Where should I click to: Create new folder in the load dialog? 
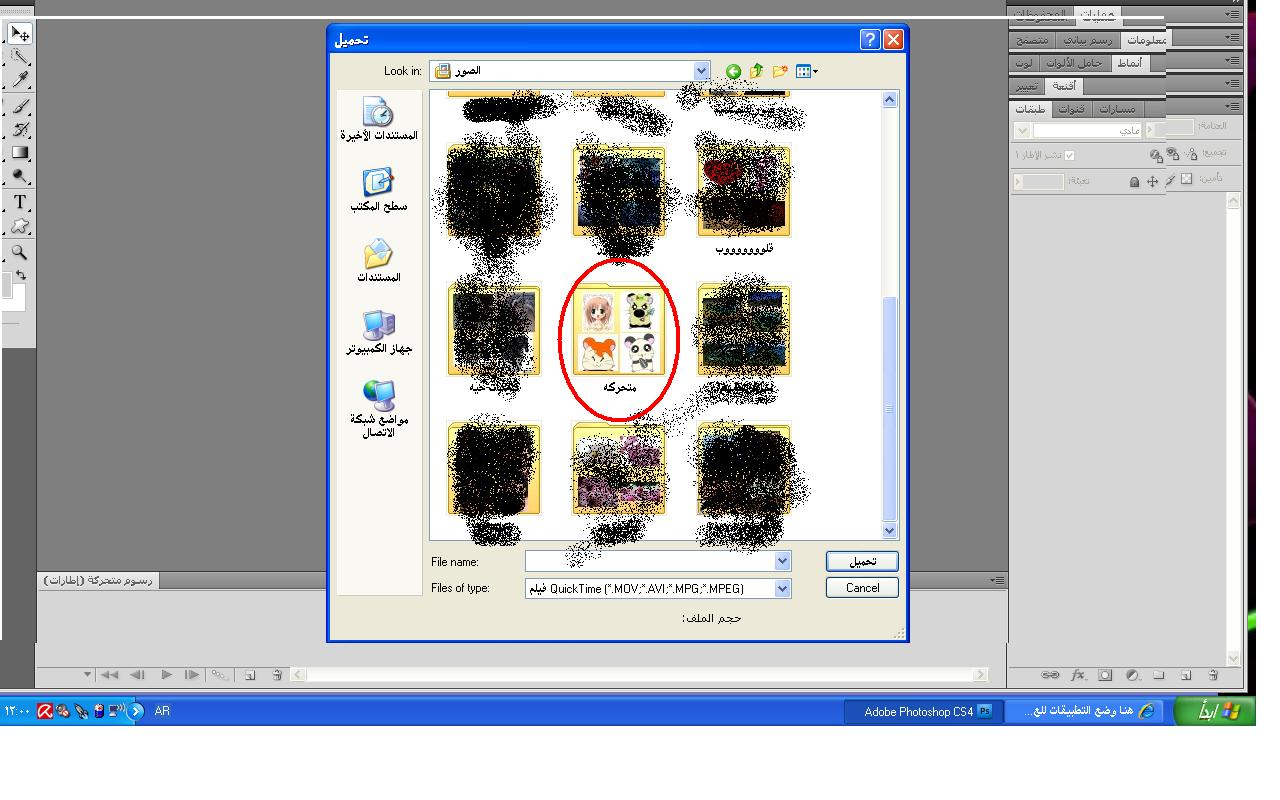[780, 71]
